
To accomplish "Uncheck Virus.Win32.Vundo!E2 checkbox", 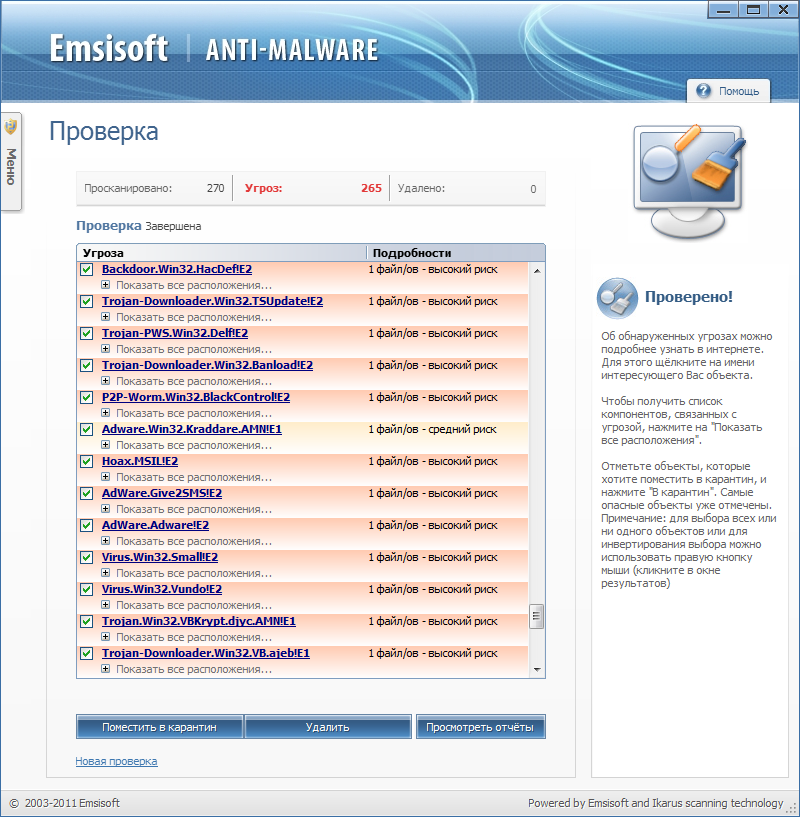I will pos(87,589).
